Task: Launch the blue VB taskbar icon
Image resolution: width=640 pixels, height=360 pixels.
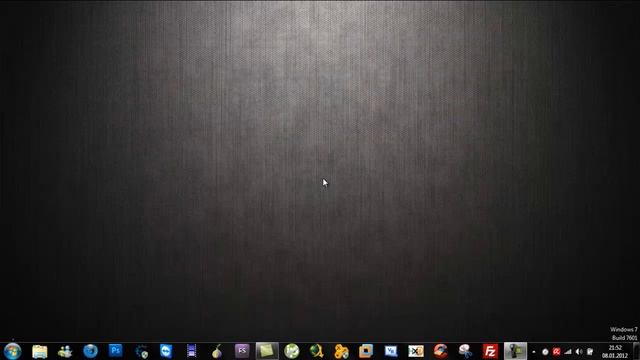Action: [391, 351]
